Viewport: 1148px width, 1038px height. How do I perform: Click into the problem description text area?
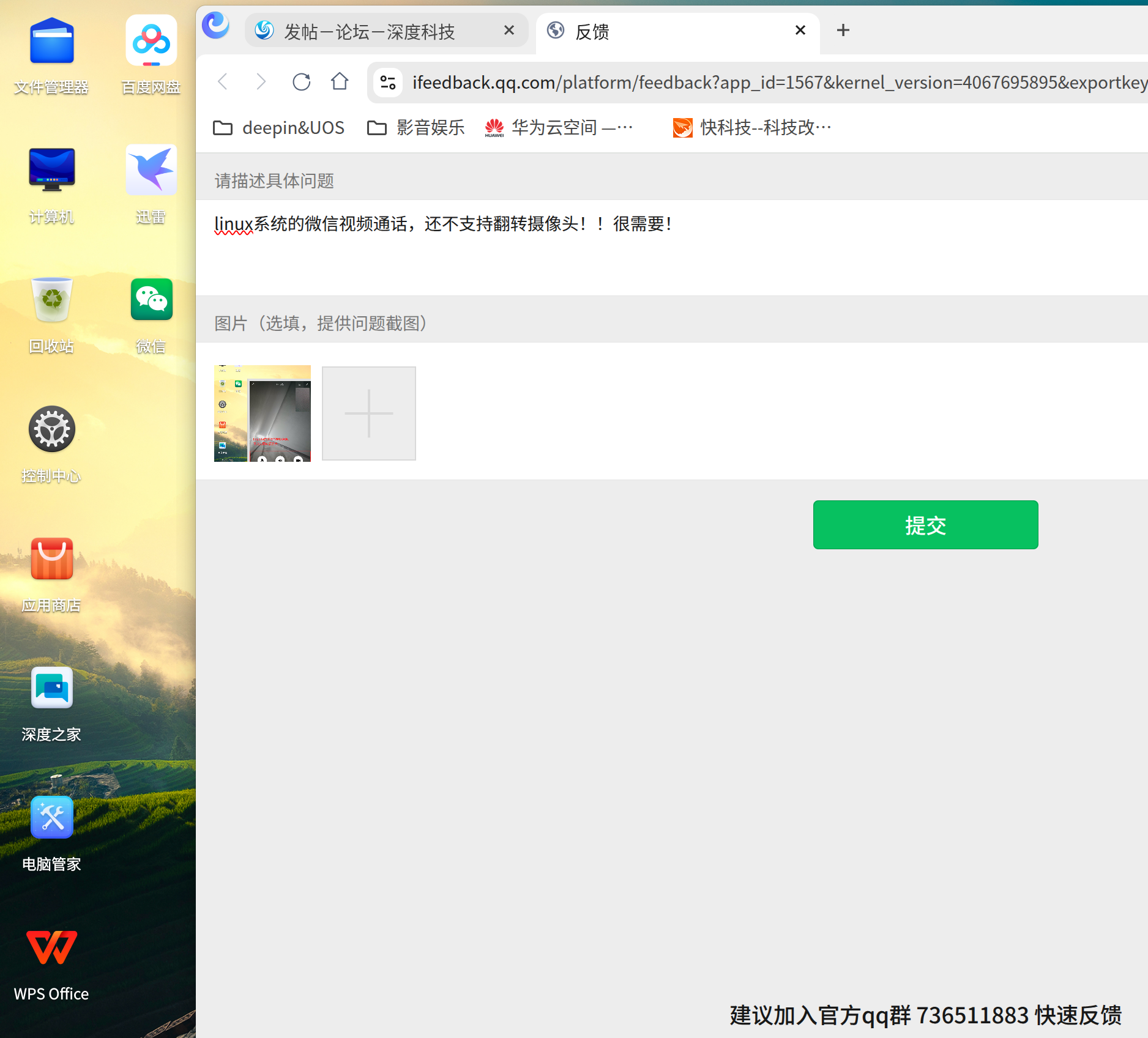[x=672, y=248]
